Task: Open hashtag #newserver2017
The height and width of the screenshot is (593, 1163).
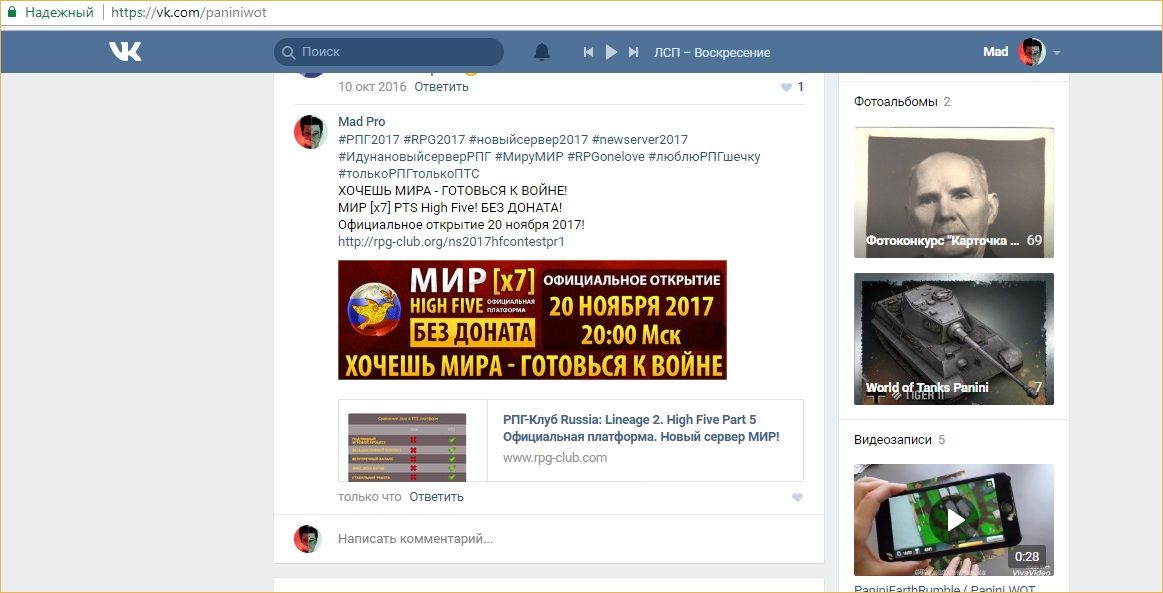Action: (x=640, y=139)
